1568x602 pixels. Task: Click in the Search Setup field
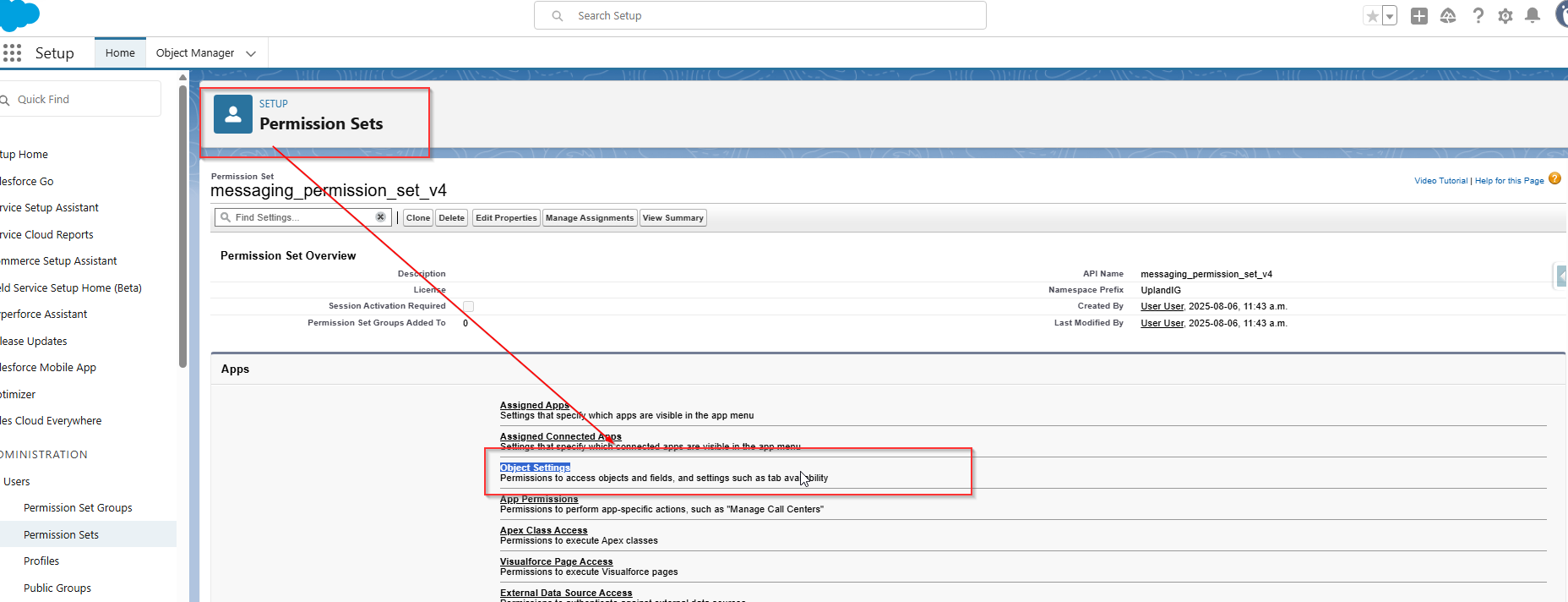click(x=760, y=16)
